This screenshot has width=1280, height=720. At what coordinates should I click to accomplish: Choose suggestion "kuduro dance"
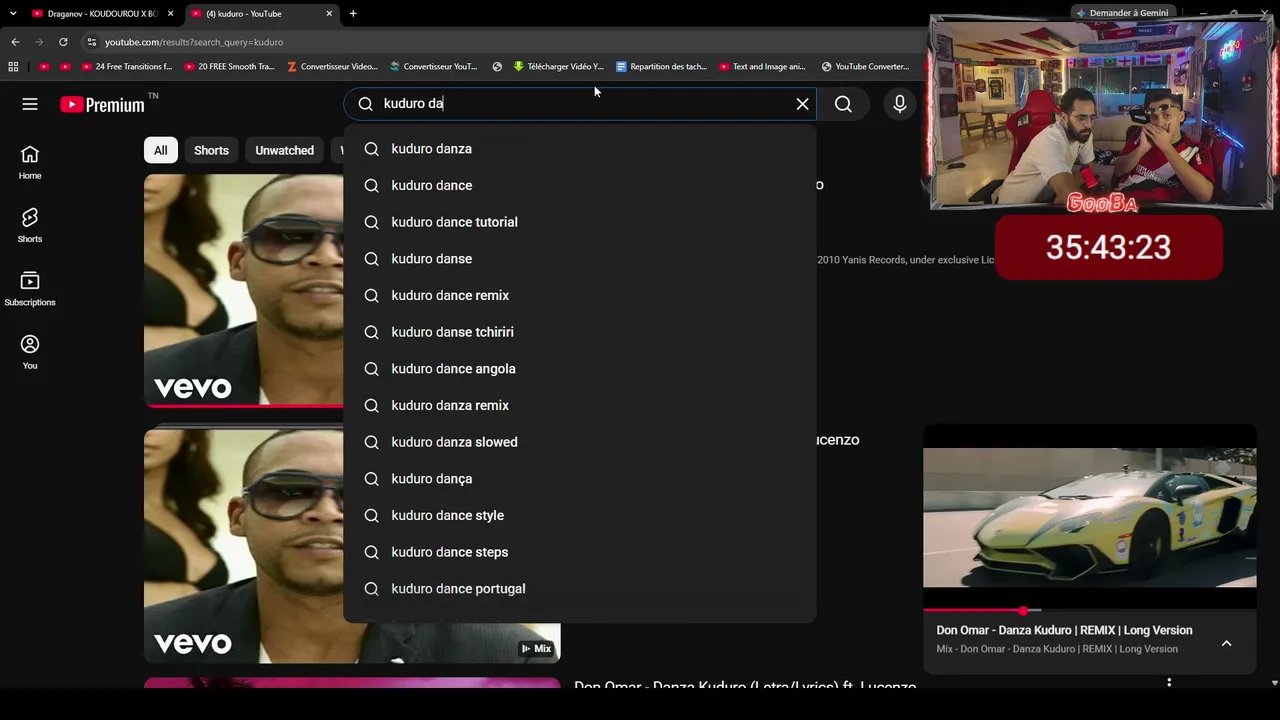pyautogui.click(x=580, y=185)
